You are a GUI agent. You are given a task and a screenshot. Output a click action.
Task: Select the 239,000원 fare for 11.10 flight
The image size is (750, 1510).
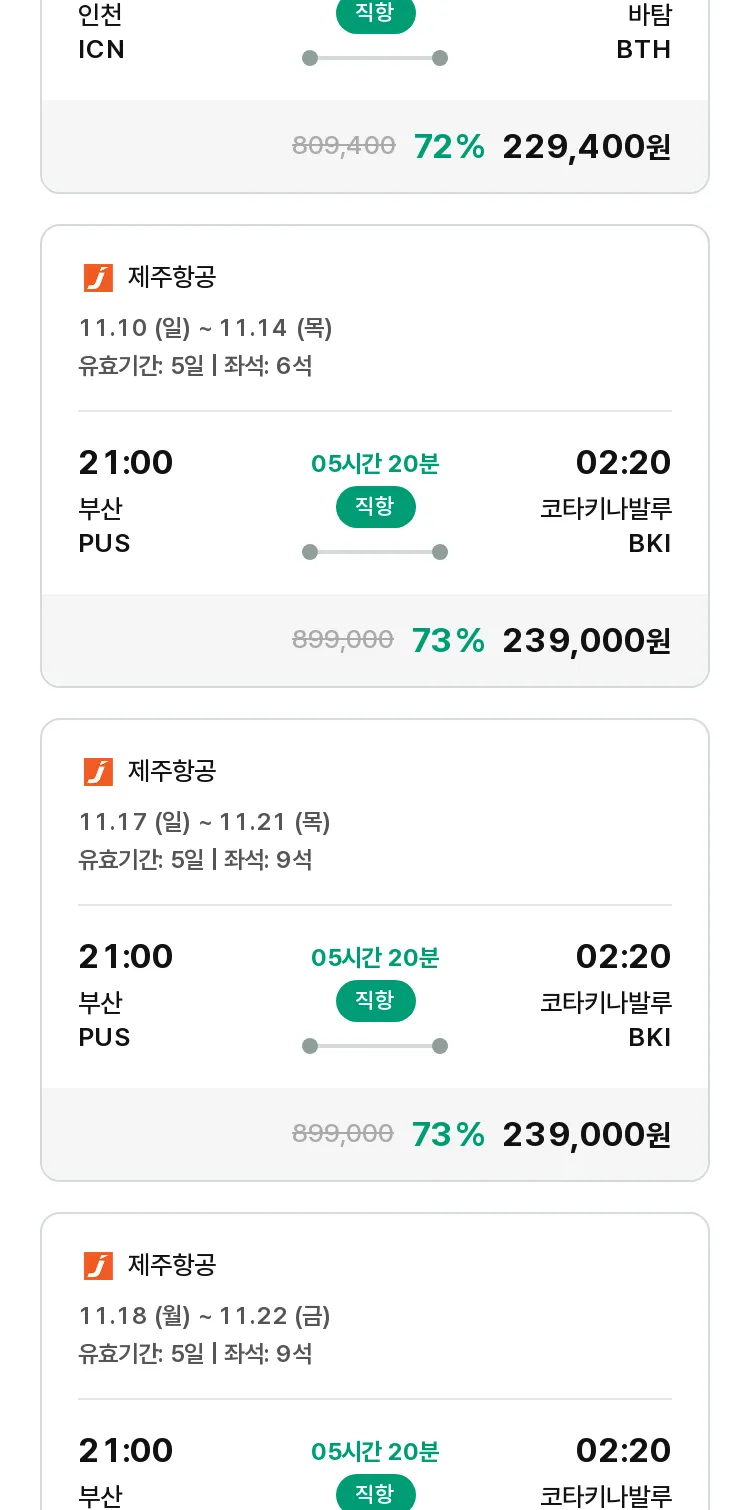tap(586, 640)
